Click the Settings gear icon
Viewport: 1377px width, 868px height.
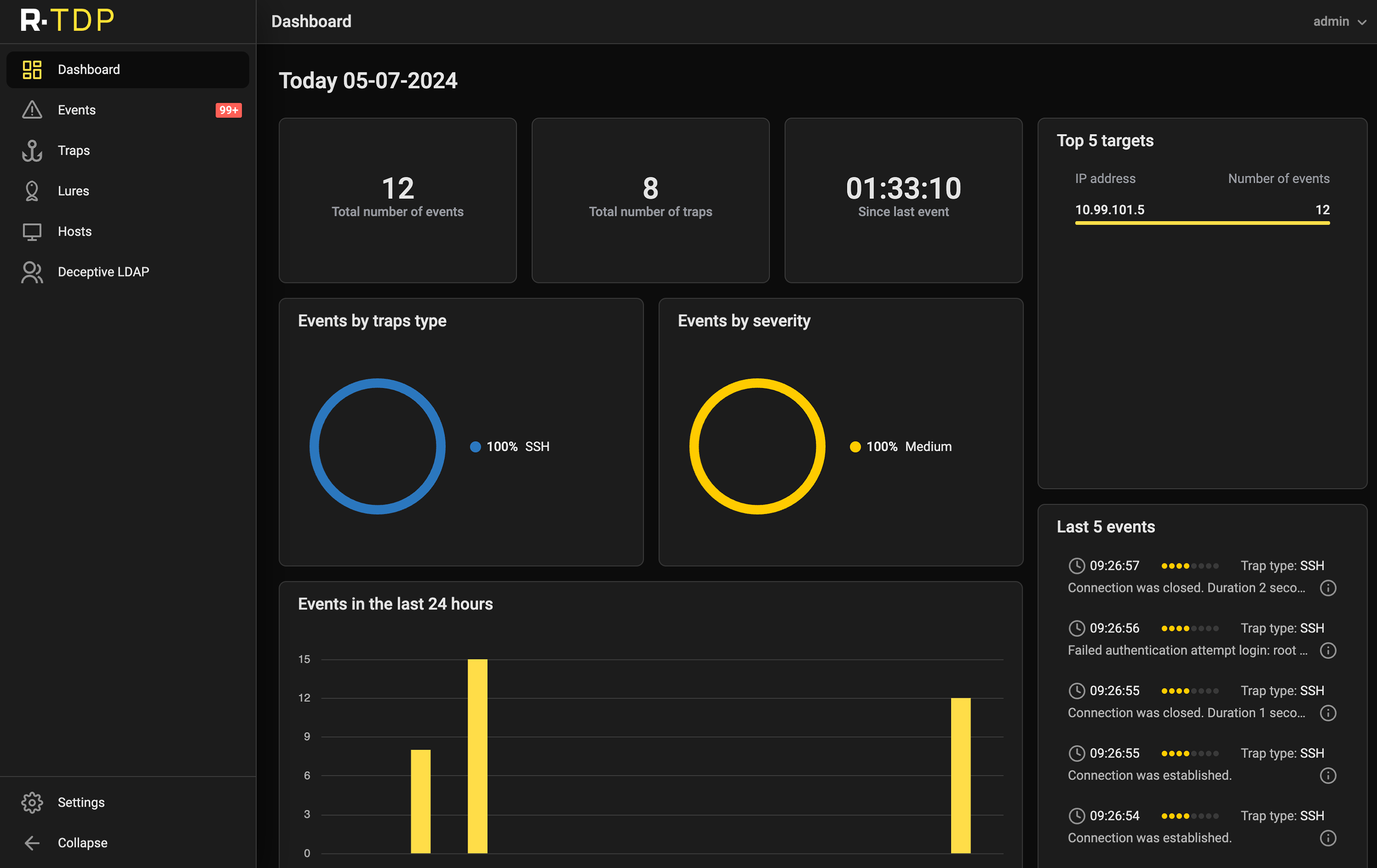click(x=32, y=802)
